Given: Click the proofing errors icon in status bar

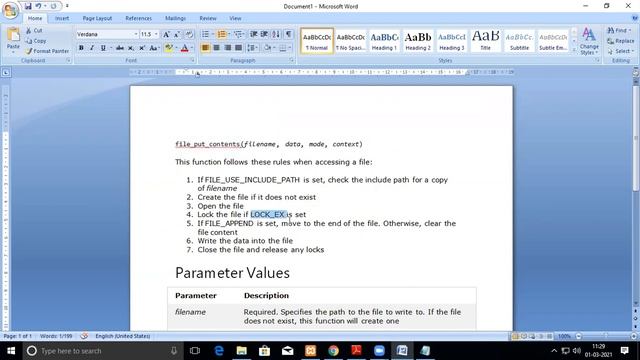Looking at the screenshot, I should [x=84, y=336].
